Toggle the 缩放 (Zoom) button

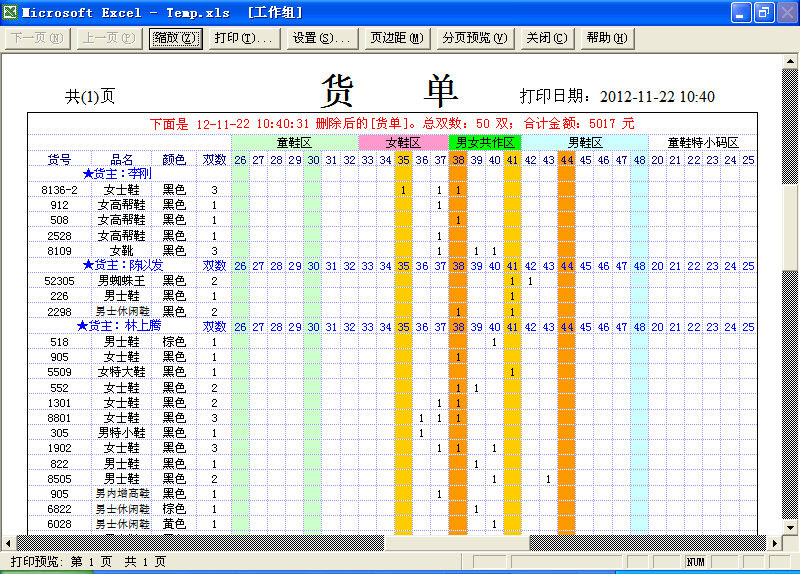click(176, 38)
